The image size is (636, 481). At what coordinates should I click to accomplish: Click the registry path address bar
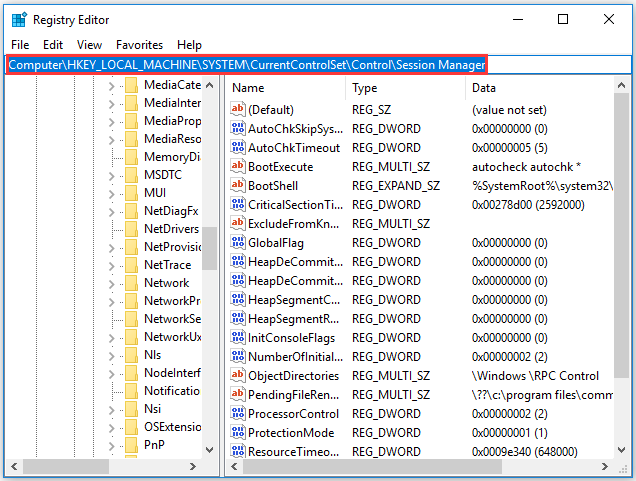(318, 65)
